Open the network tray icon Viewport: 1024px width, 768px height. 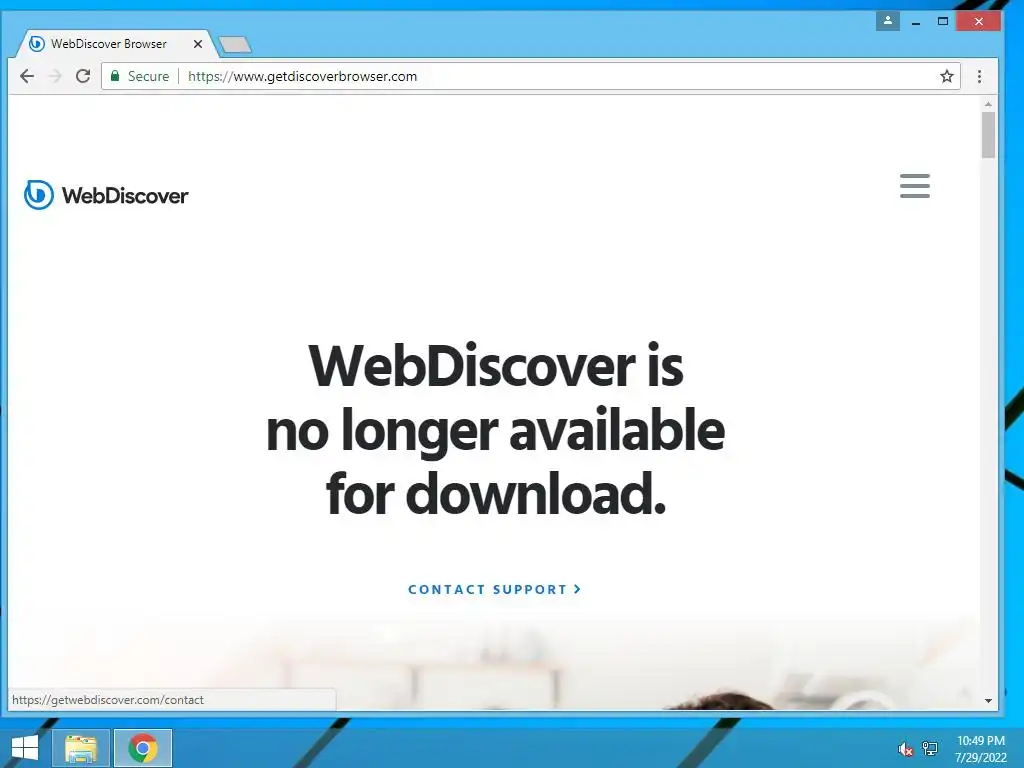[x=930, y=749]
